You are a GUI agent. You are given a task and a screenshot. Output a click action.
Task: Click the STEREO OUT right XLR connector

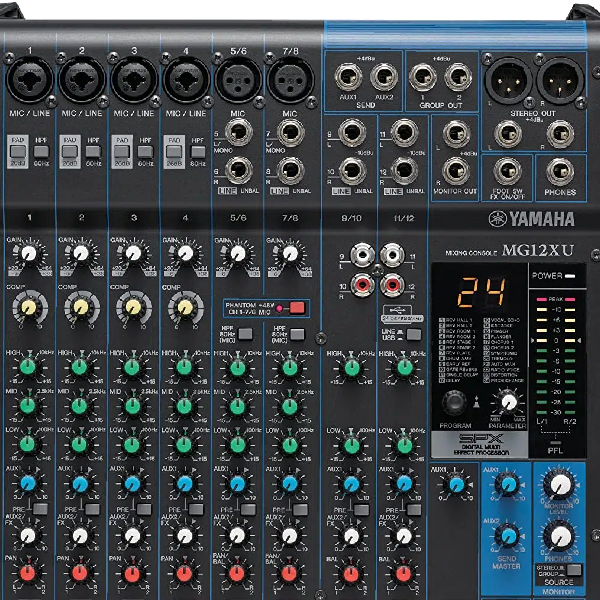click(x=560, y=81)
